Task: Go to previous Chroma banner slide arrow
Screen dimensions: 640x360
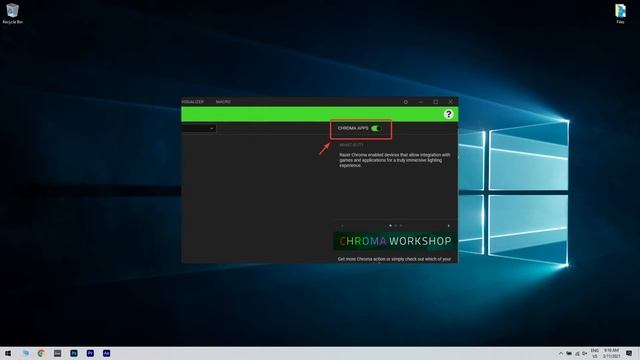Action: point(342,226)
